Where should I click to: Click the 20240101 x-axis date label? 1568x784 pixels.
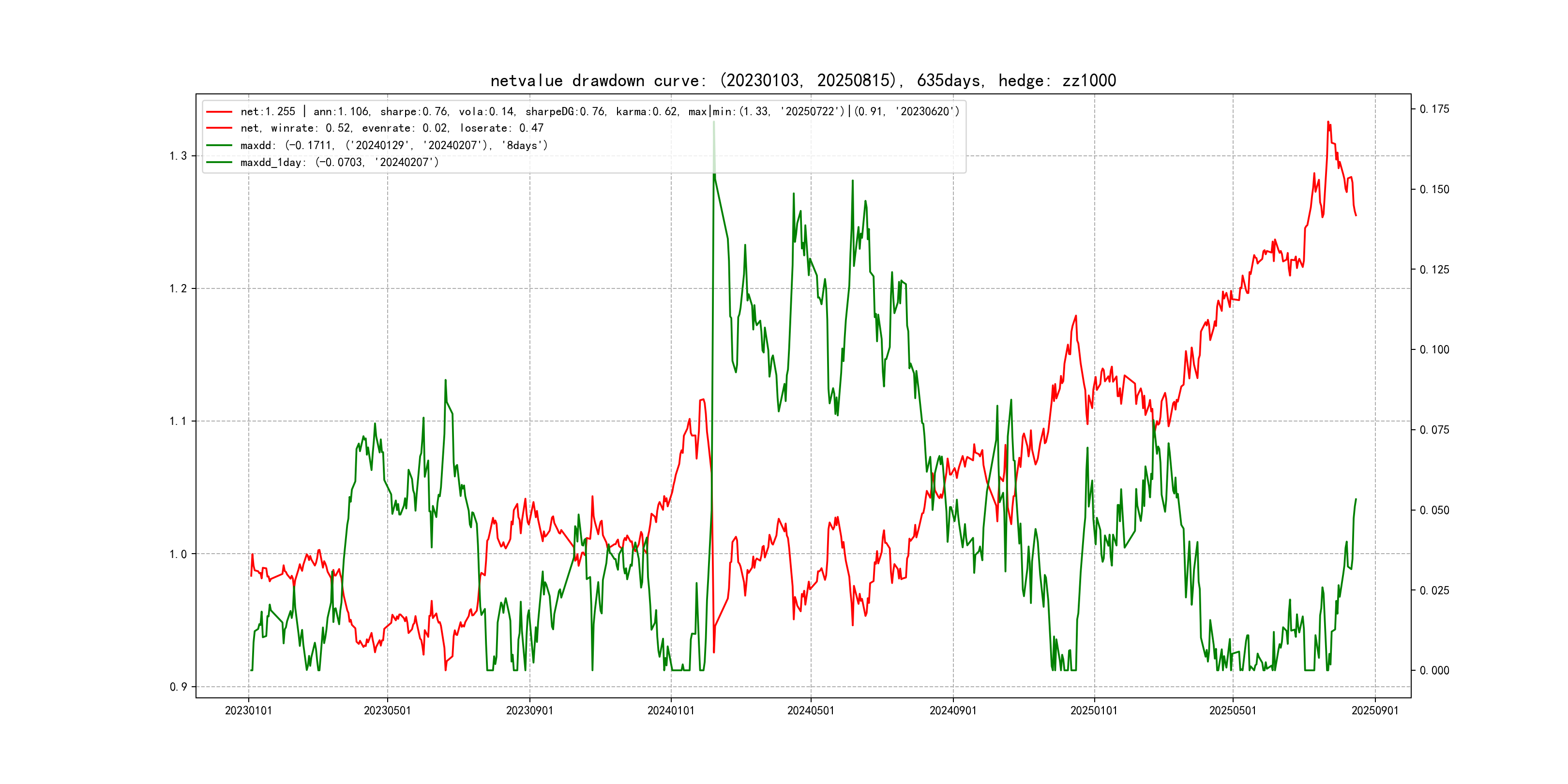click(x=671, y=711)
